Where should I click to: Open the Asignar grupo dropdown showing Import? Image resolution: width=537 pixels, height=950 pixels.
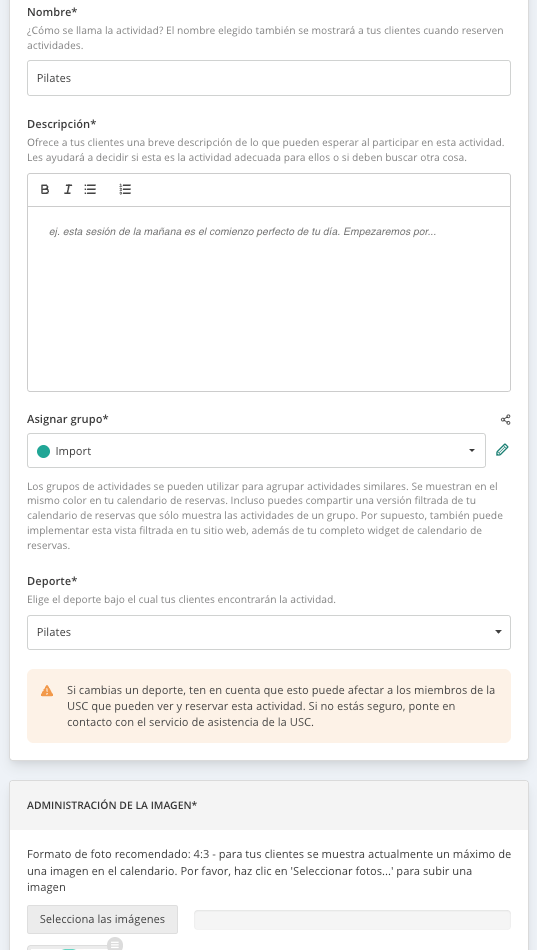(x=256, y=451)
